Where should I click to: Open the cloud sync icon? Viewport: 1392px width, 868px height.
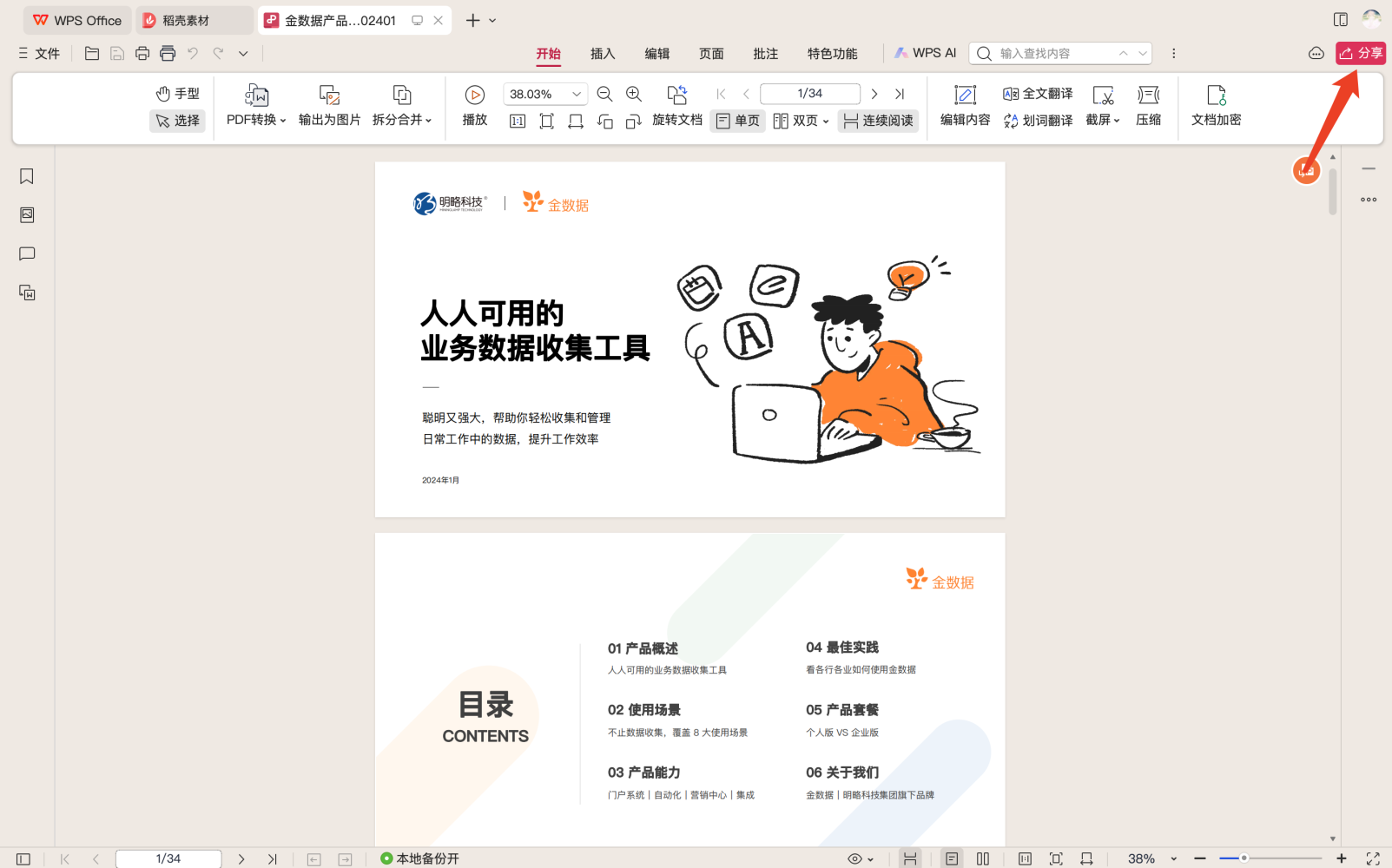[1316, 54]
